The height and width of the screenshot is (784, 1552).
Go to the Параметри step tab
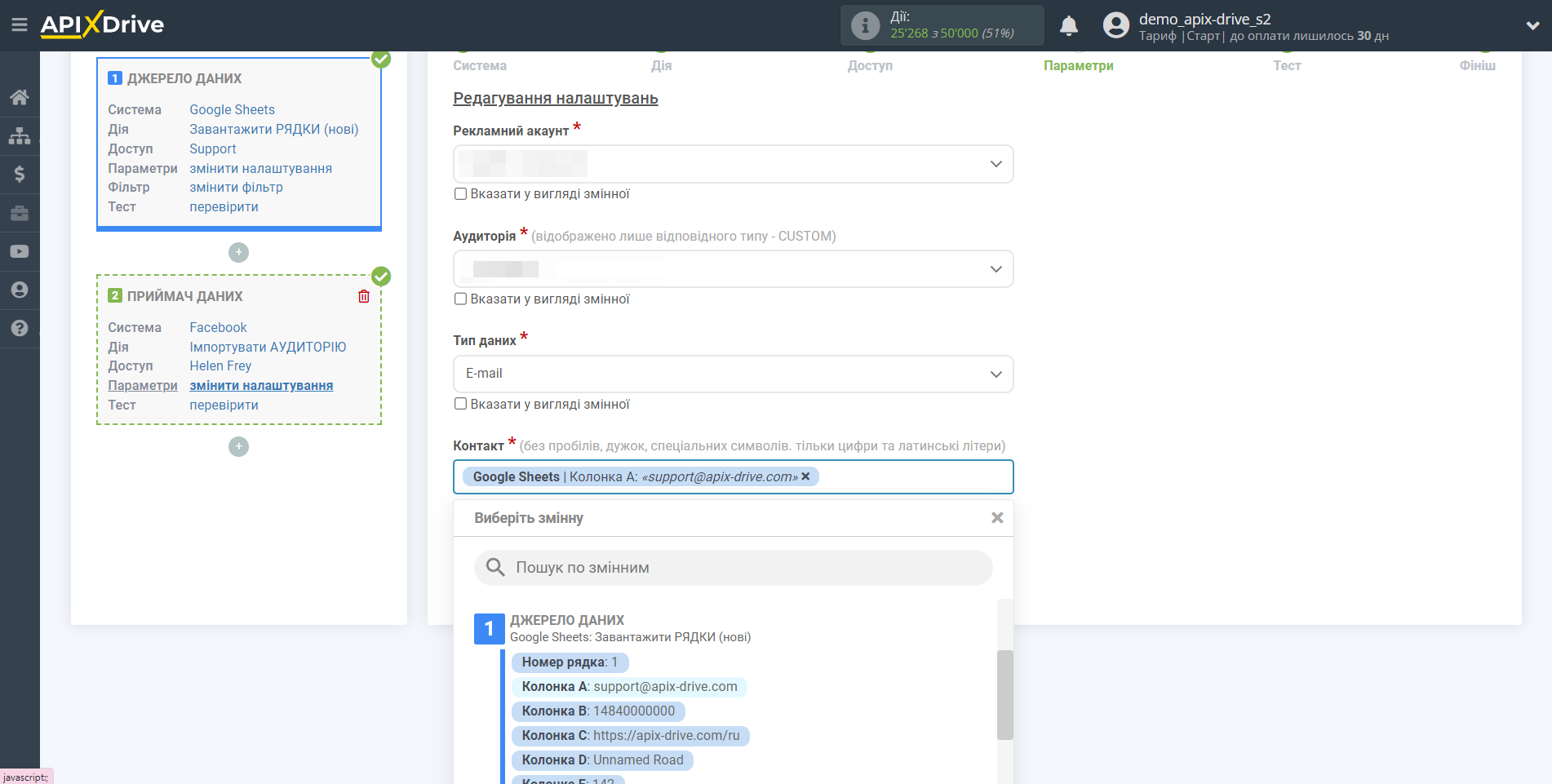pyautogui.click(x=1079, y=65)
